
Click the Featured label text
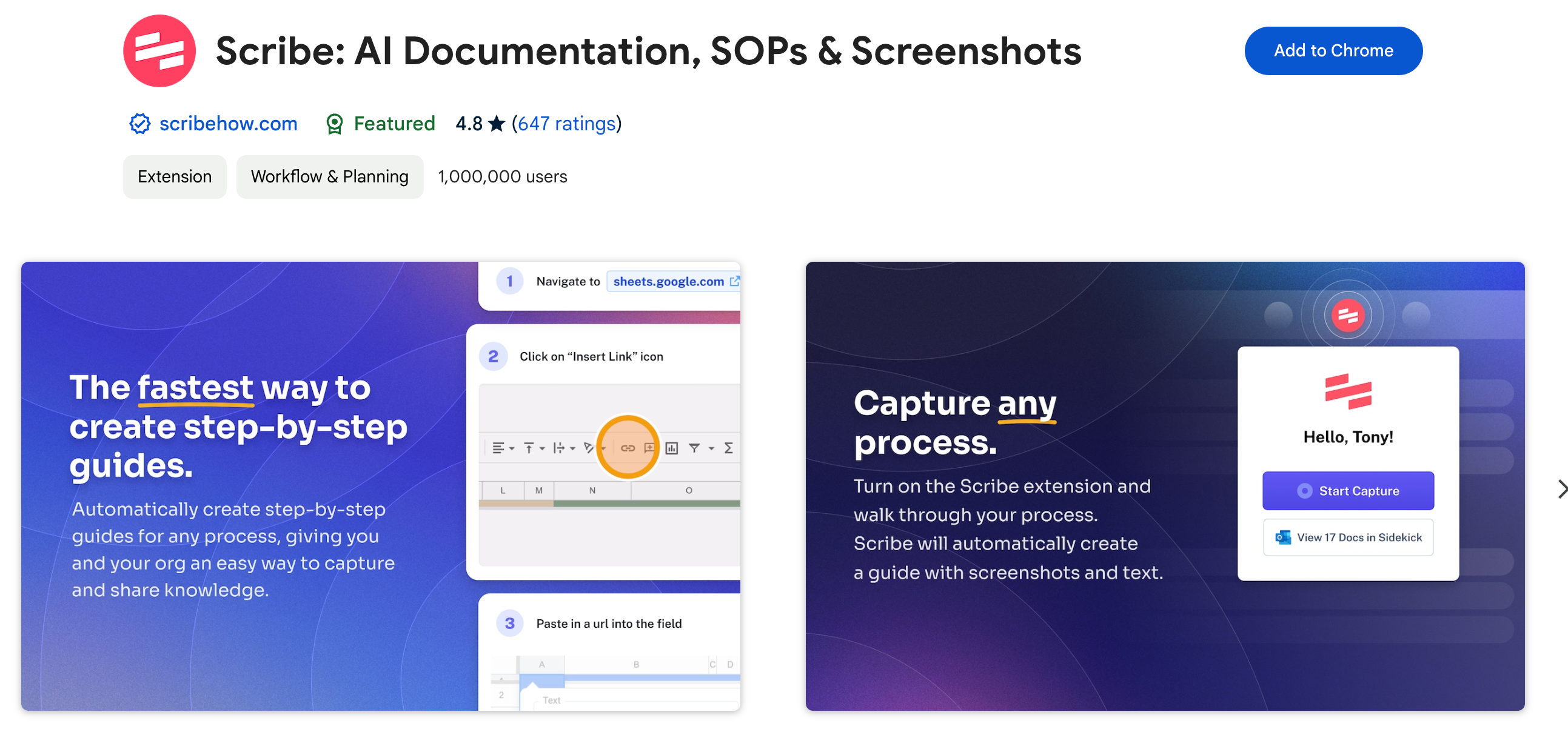pos(395,124)
